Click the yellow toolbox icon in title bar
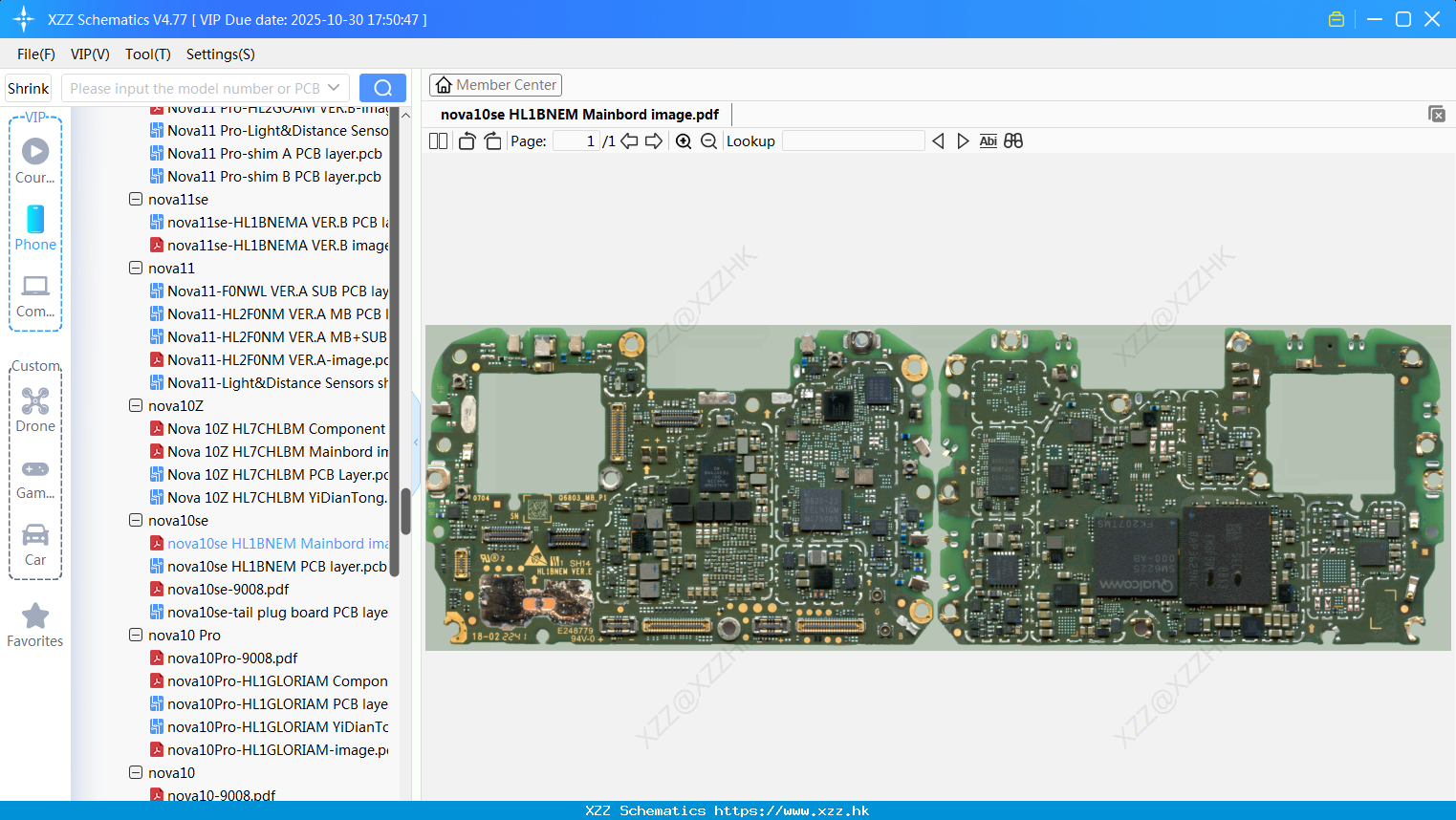1456x820 pixels. pyautogui.click(x=1336, y=19)
